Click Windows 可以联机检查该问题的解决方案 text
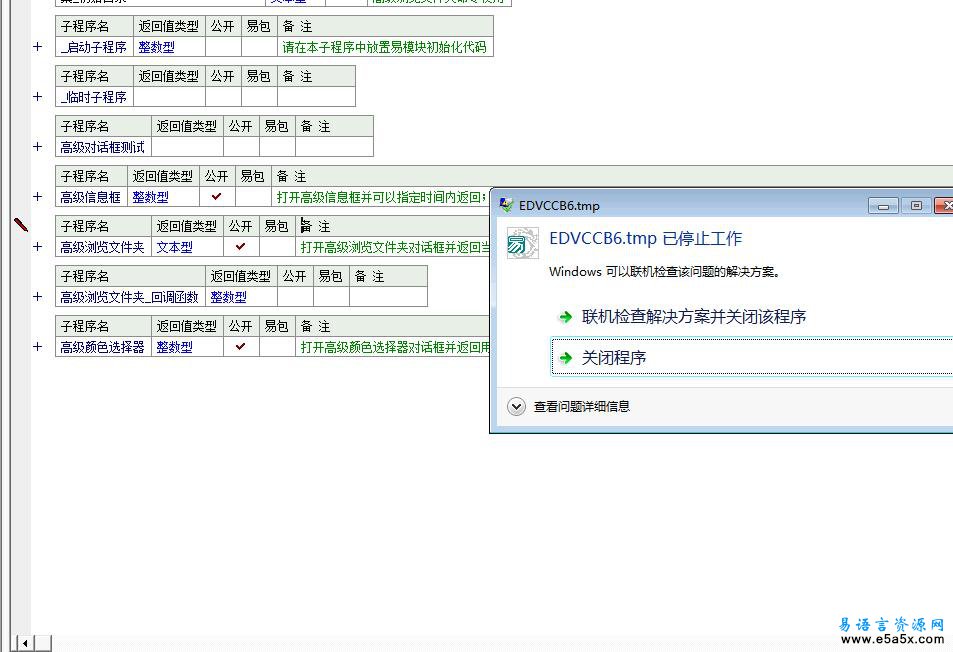 click(x=664, y=272)
